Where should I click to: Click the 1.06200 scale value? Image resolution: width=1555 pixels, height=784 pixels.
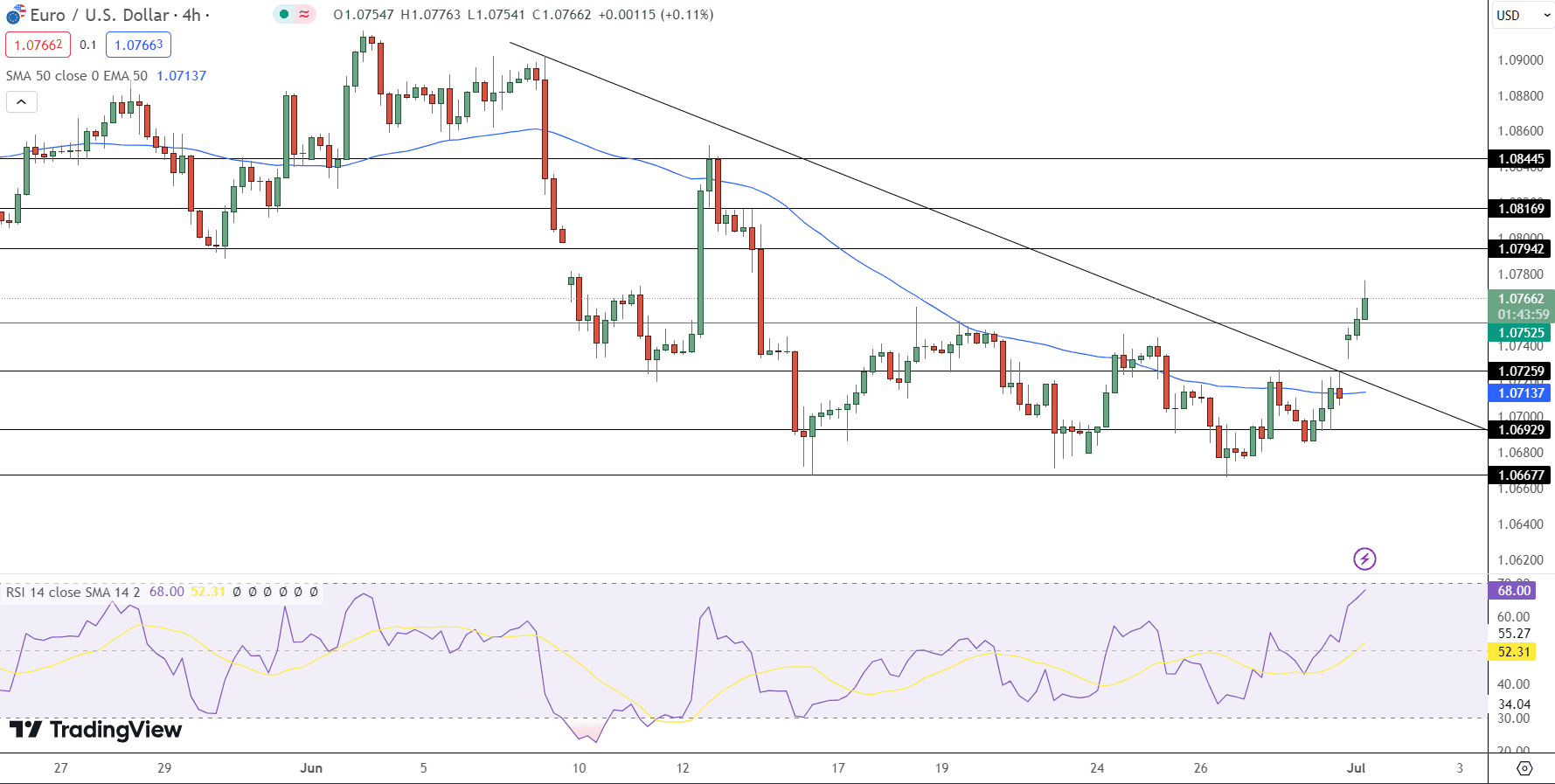pyautogui.click(x=1520, y=560)
